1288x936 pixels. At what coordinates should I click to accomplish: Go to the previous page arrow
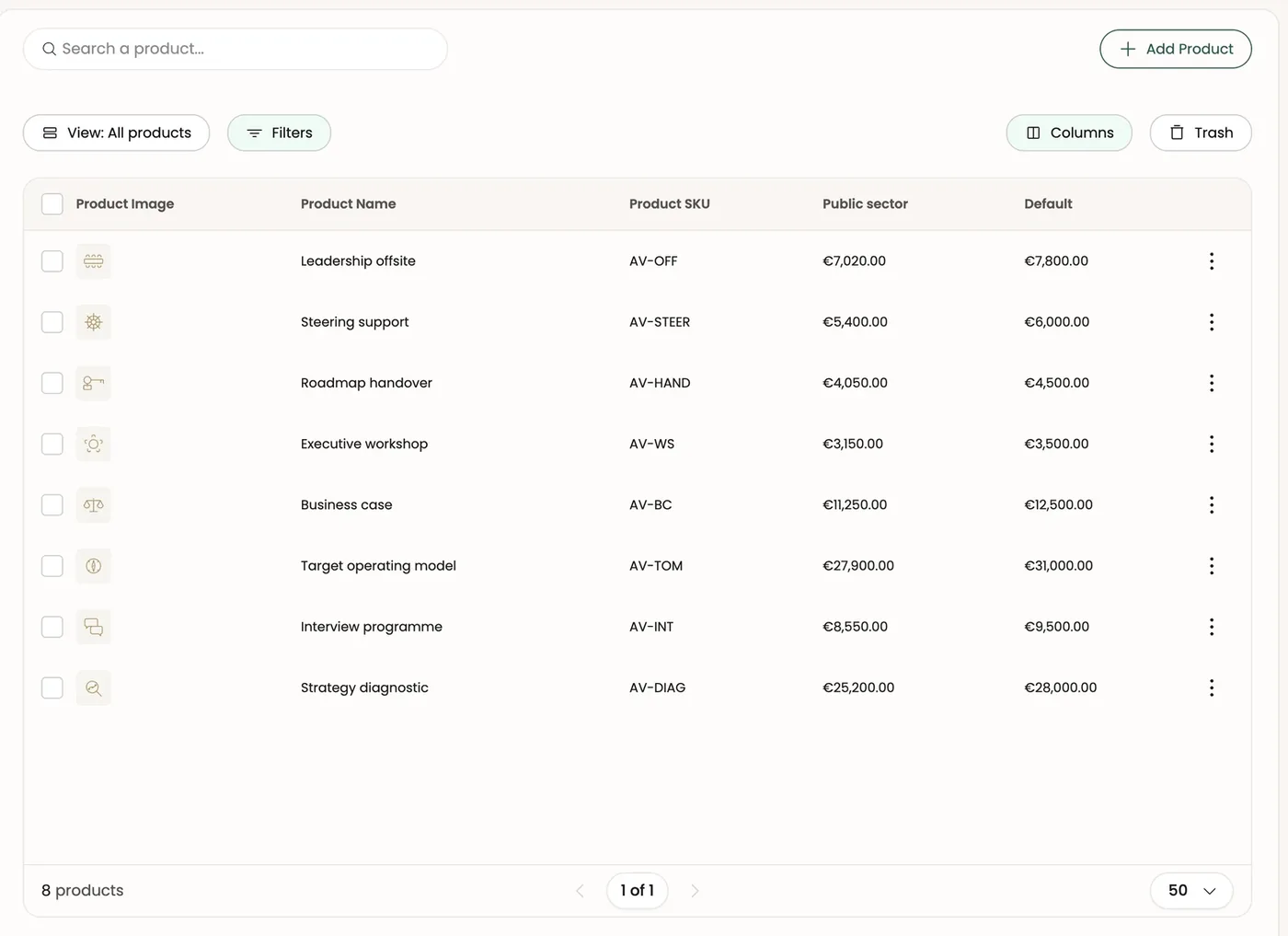click(580, 891)
